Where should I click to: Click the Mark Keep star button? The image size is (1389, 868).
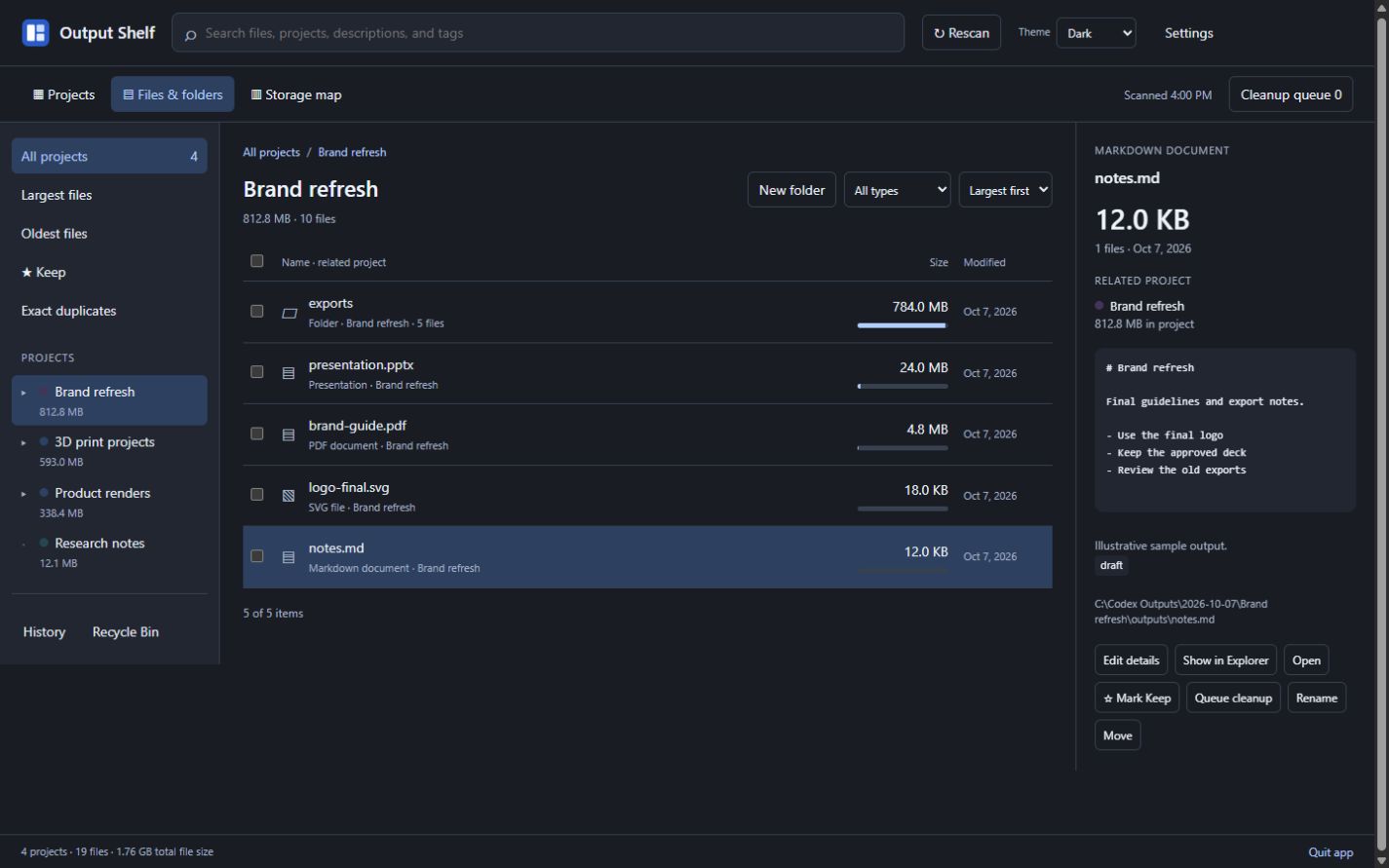(1137, 698)
